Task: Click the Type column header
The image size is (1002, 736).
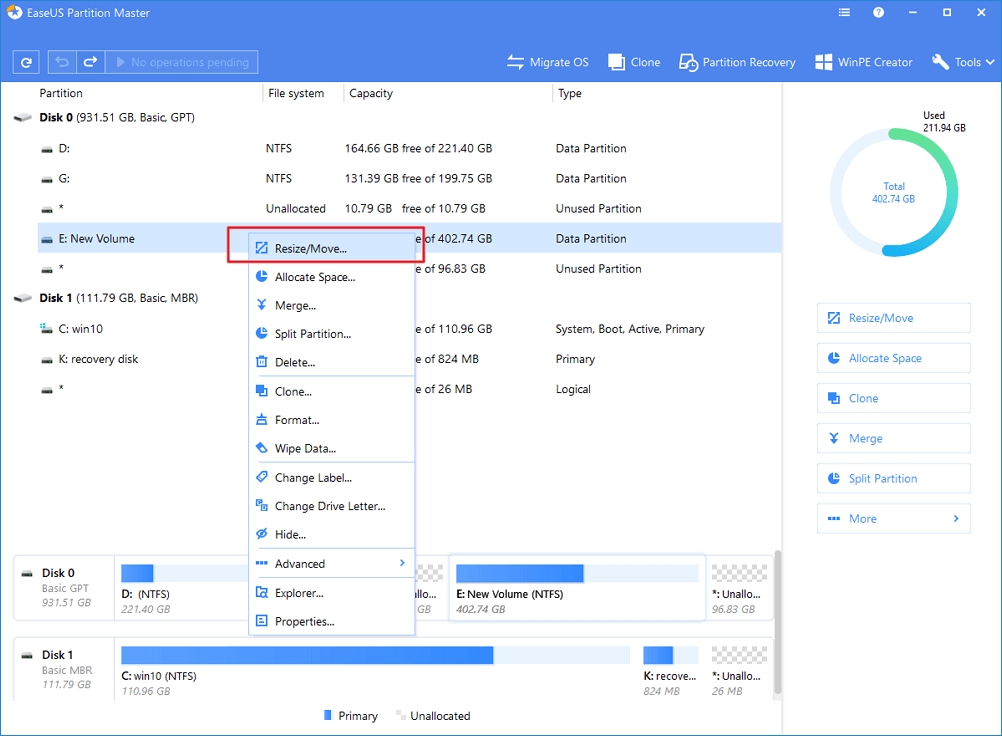Action: coord(569,93)
